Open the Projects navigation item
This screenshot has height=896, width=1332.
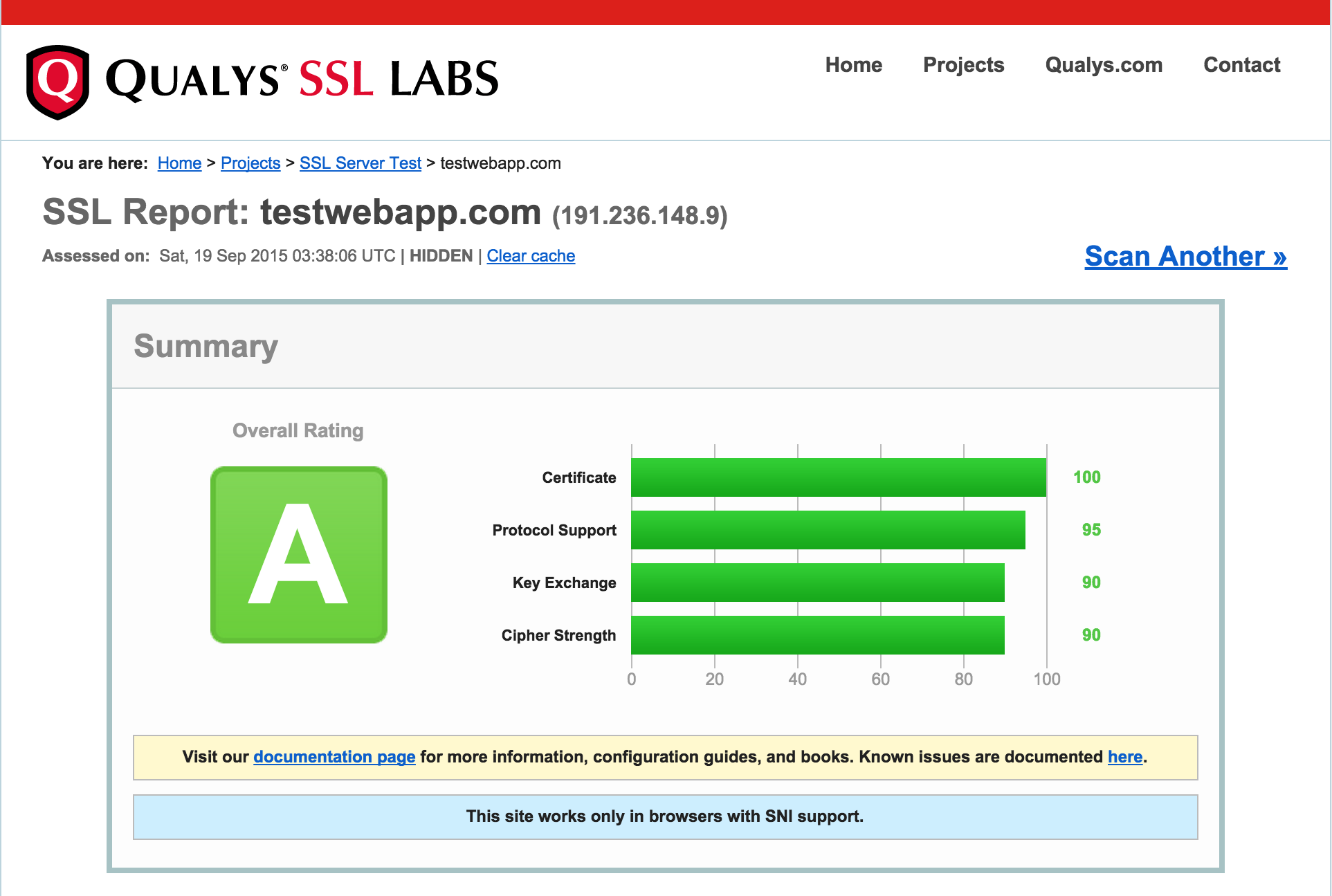(963, 65)
